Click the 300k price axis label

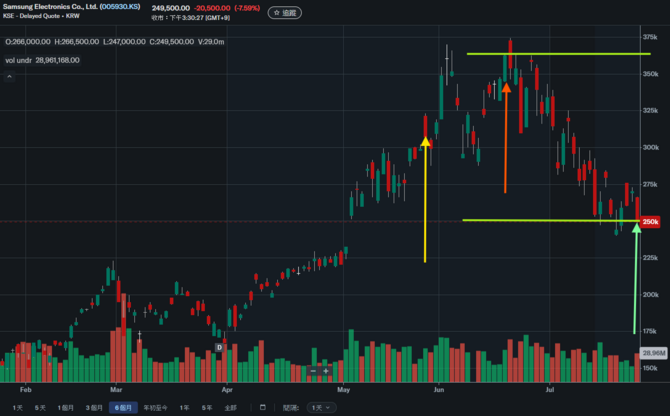pos(650,148)
